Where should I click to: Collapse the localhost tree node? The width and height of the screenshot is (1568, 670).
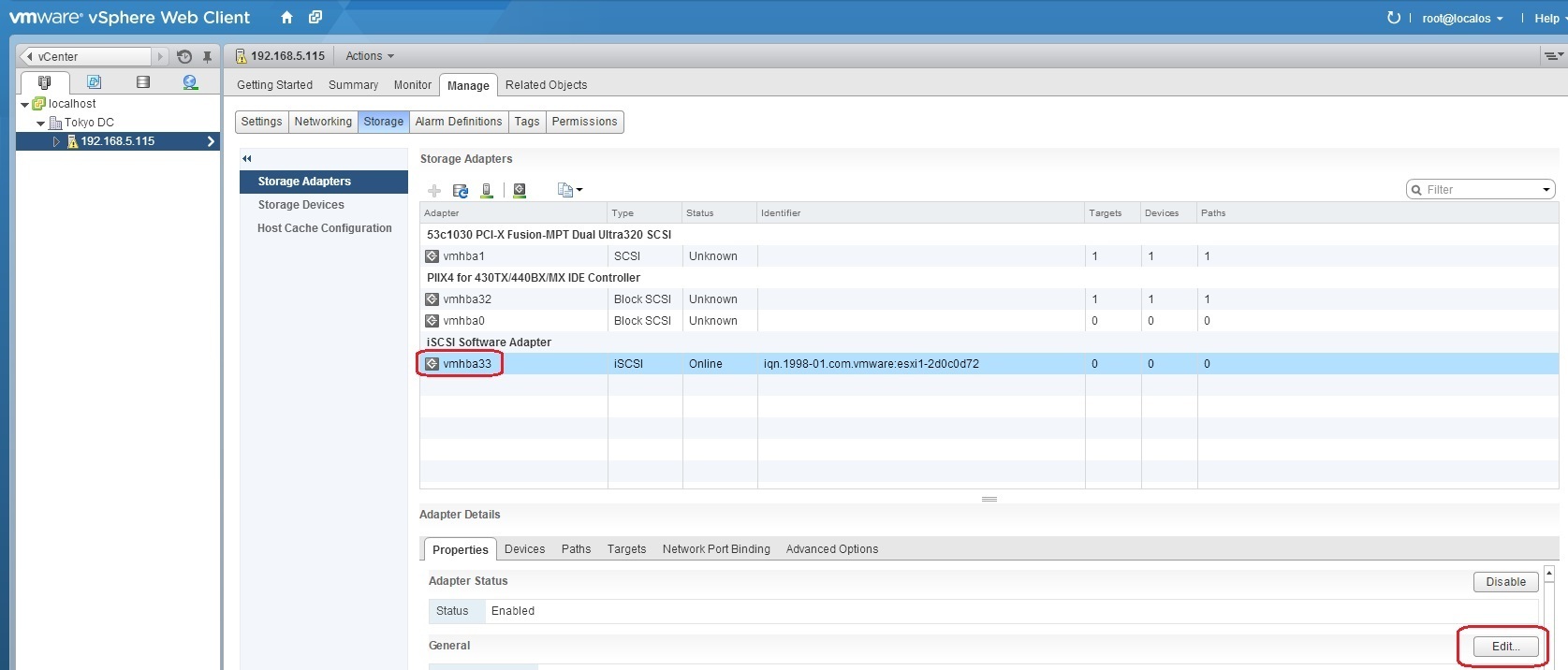tap(24, 105)
